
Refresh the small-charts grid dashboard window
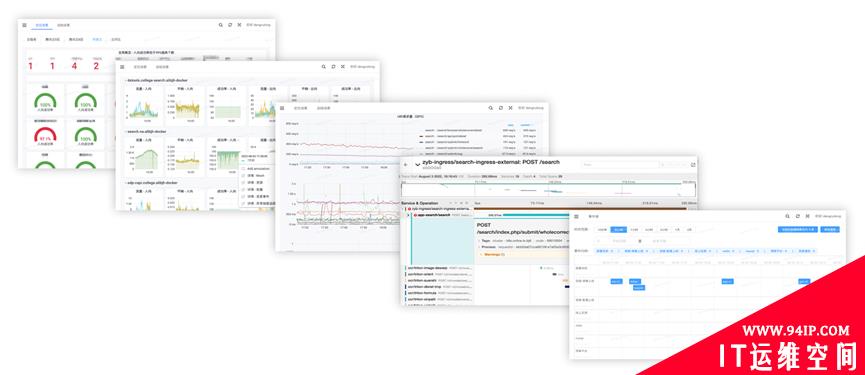coord(333,66)
